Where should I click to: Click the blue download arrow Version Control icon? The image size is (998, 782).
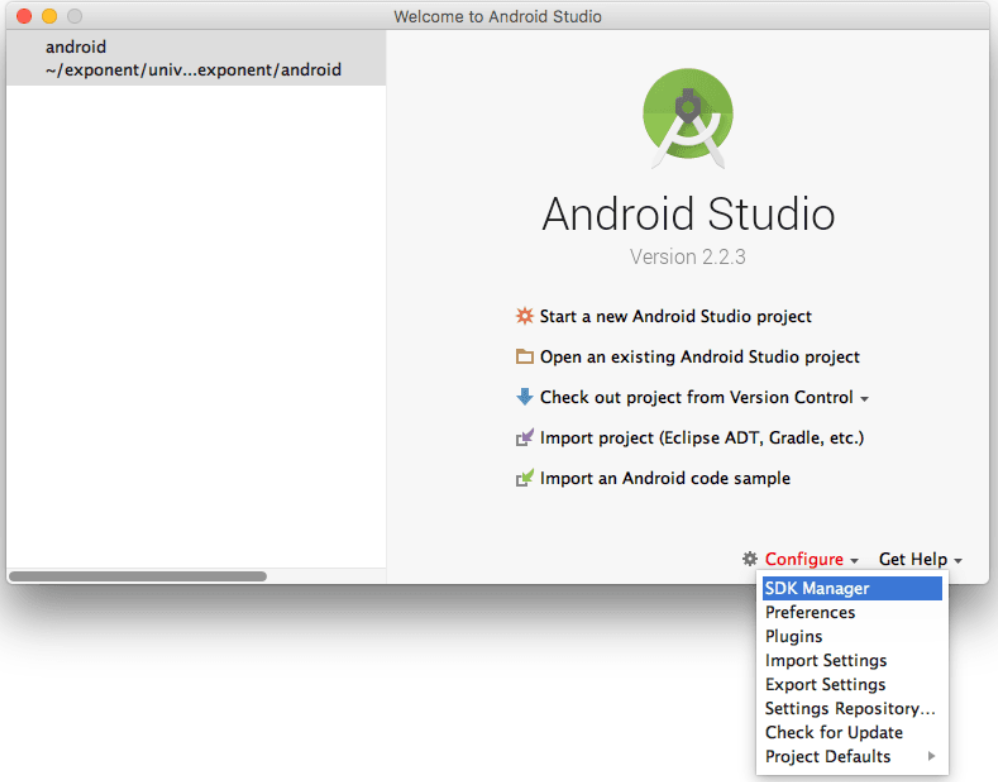click(524, 397)
